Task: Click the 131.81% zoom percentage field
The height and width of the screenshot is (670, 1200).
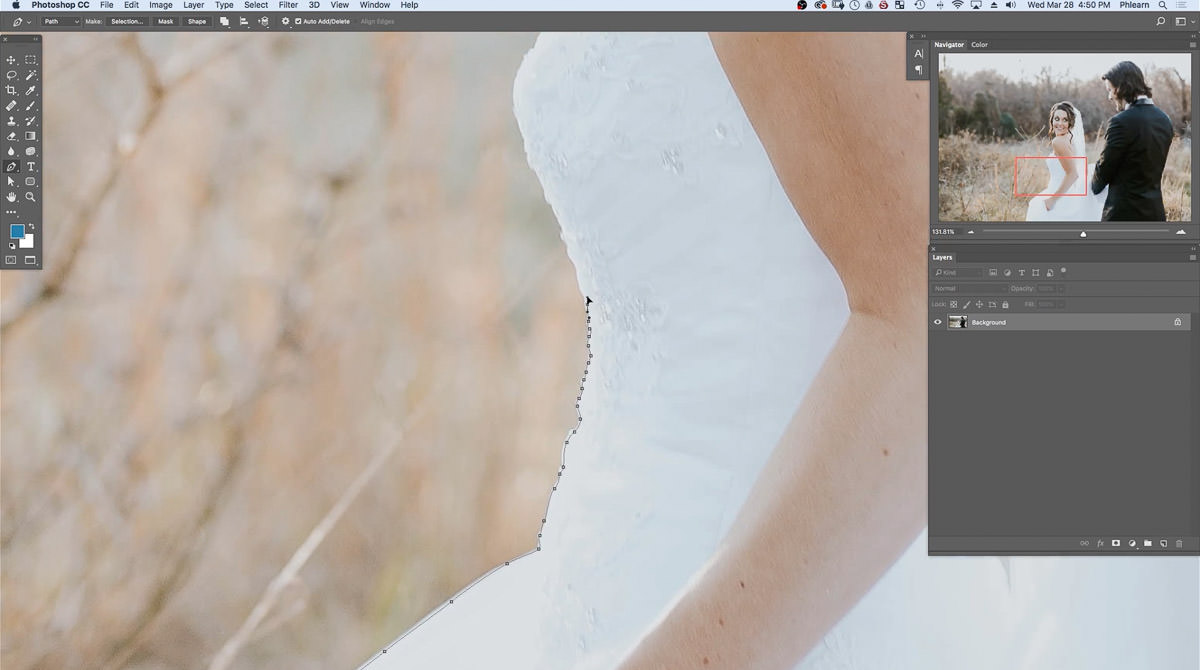Action: [x=943, y=232]
